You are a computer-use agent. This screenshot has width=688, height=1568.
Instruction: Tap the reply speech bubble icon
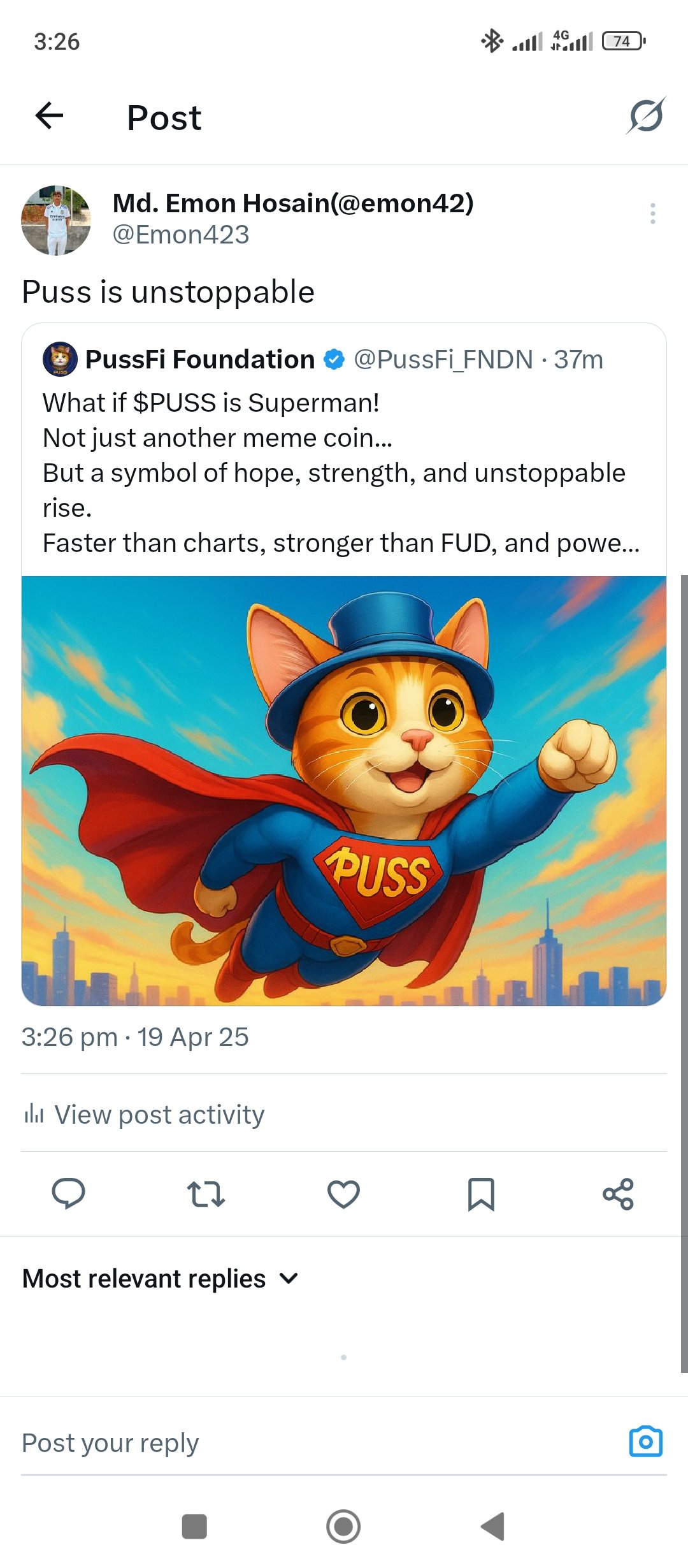[x=68, y=1193]
